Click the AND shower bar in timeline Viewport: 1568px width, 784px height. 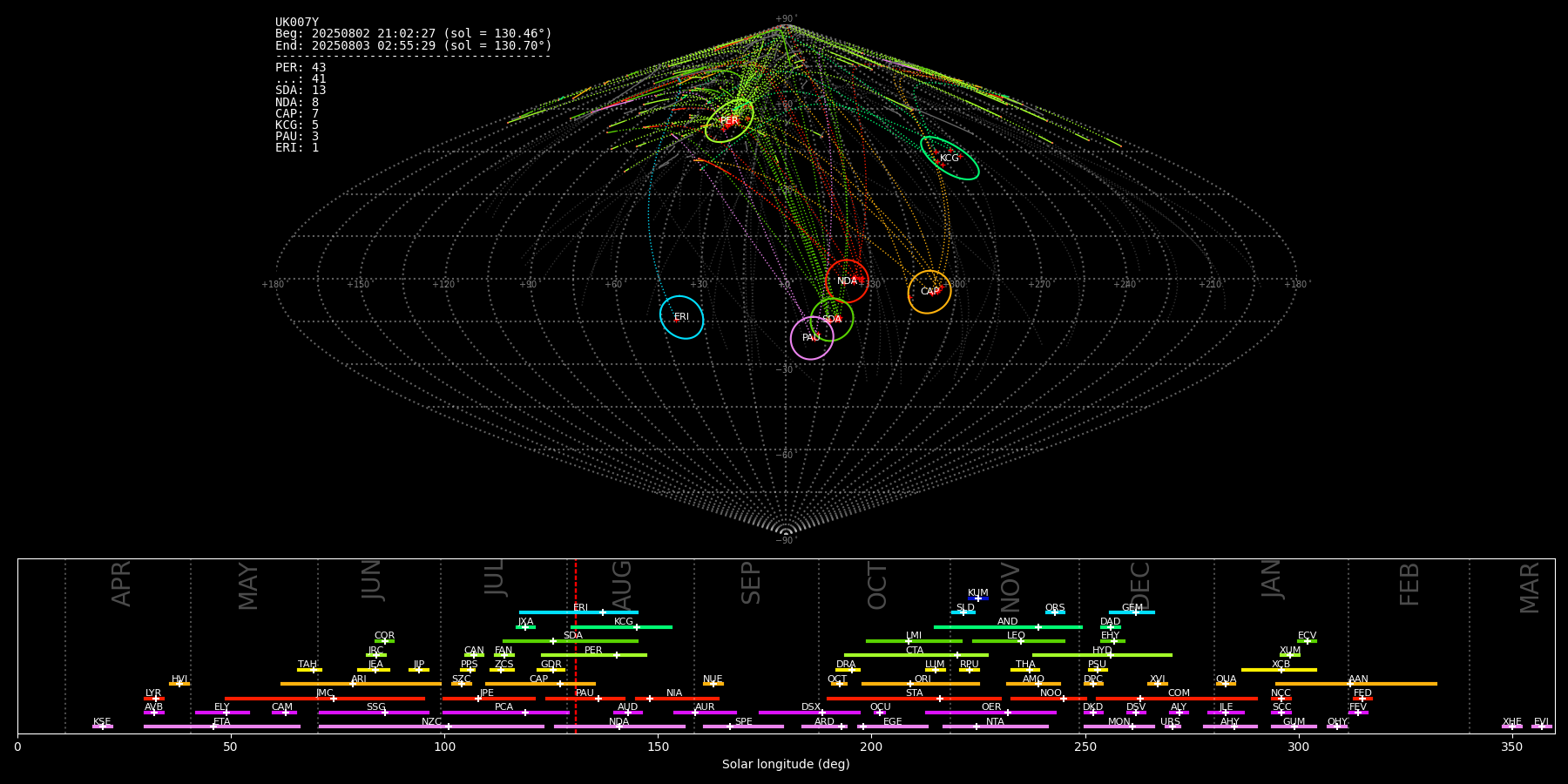point(1008,626)
